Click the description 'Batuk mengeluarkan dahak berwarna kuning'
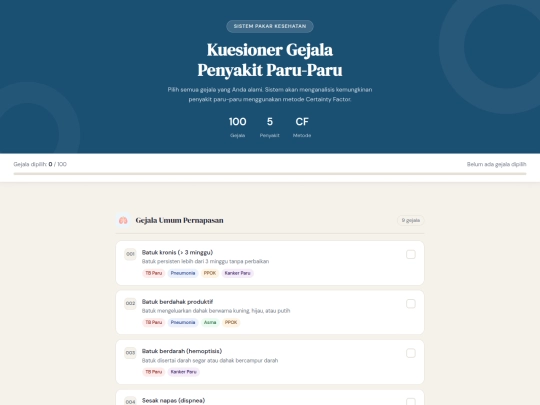Viewport: 540px width, 405px height. tap(216, 311)
